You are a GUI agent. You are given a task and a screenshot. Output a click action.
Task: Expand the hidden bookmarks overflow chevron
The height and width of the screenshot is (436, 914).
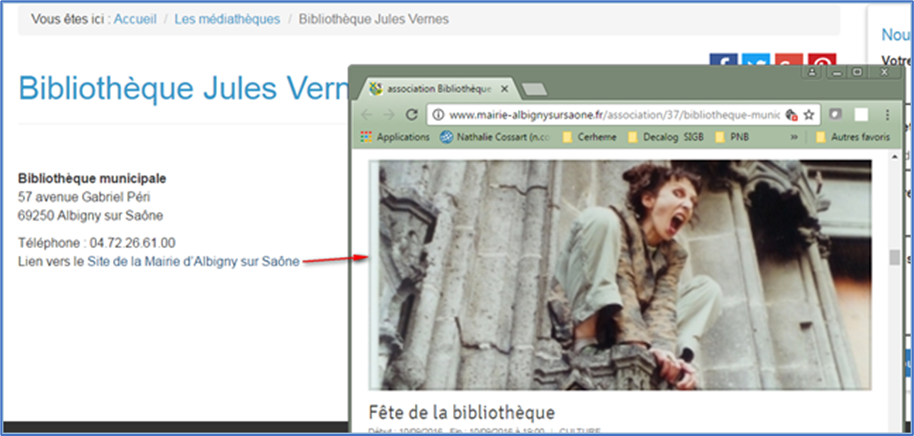(795, 137)
